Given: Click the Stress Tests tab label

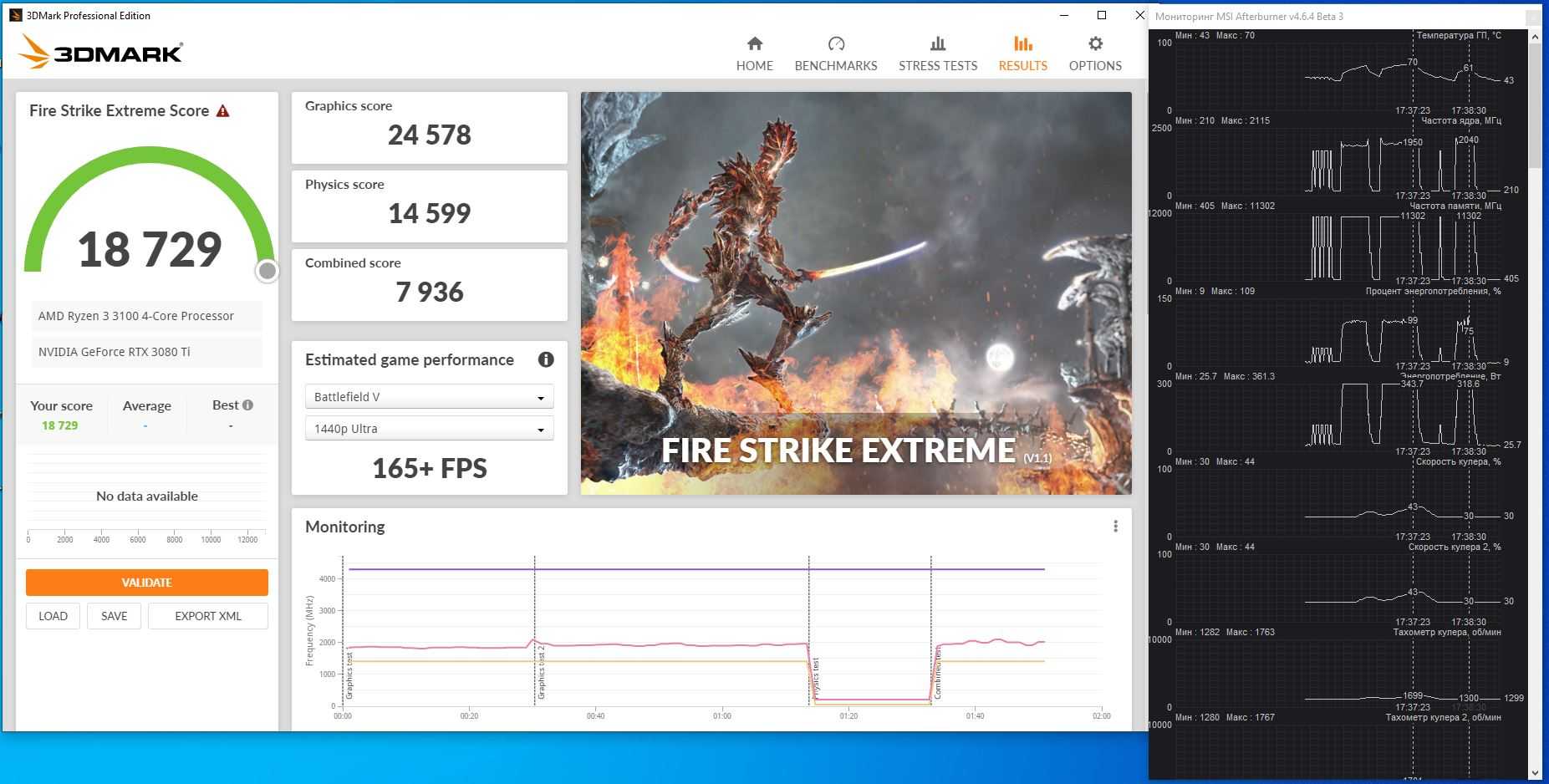Looking at the screenshot, I should coord(937,66).
